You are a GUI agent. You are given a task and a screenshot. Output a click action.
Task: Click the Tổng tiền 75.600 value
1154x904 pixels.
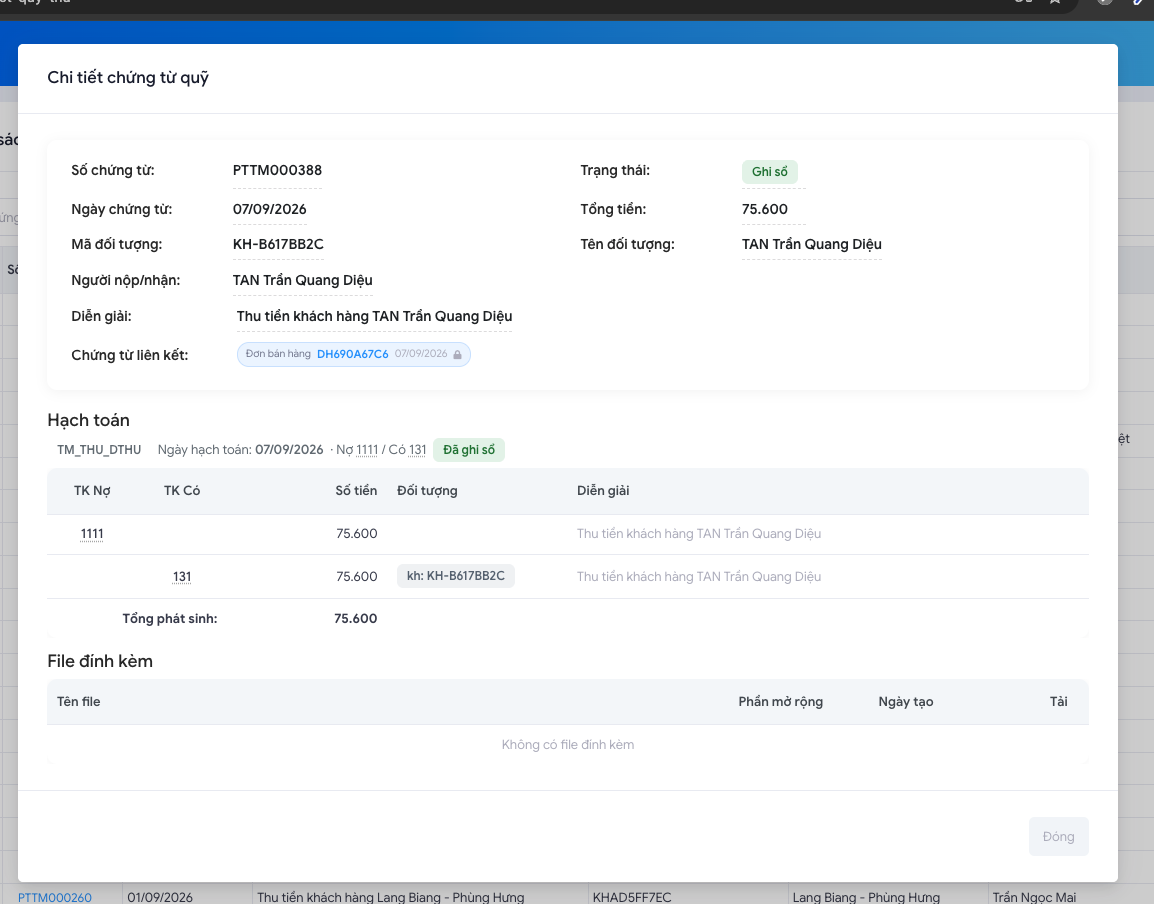(765, 209)
